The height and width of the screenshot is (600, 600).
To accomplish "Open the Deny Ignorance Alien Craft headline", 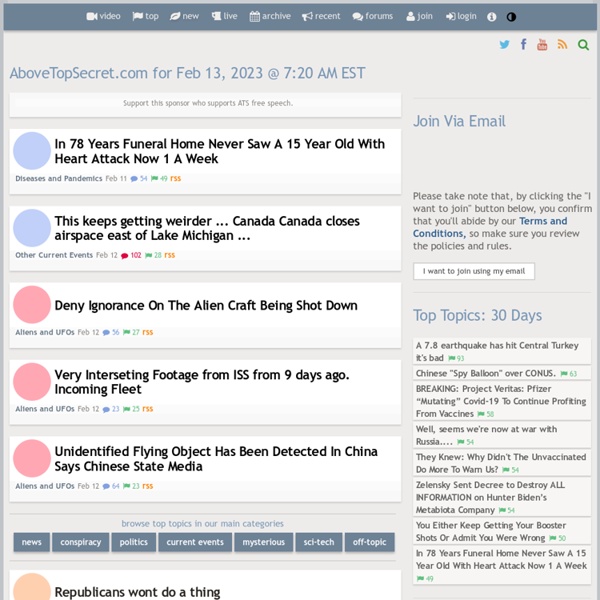I will tap(206, 305).
